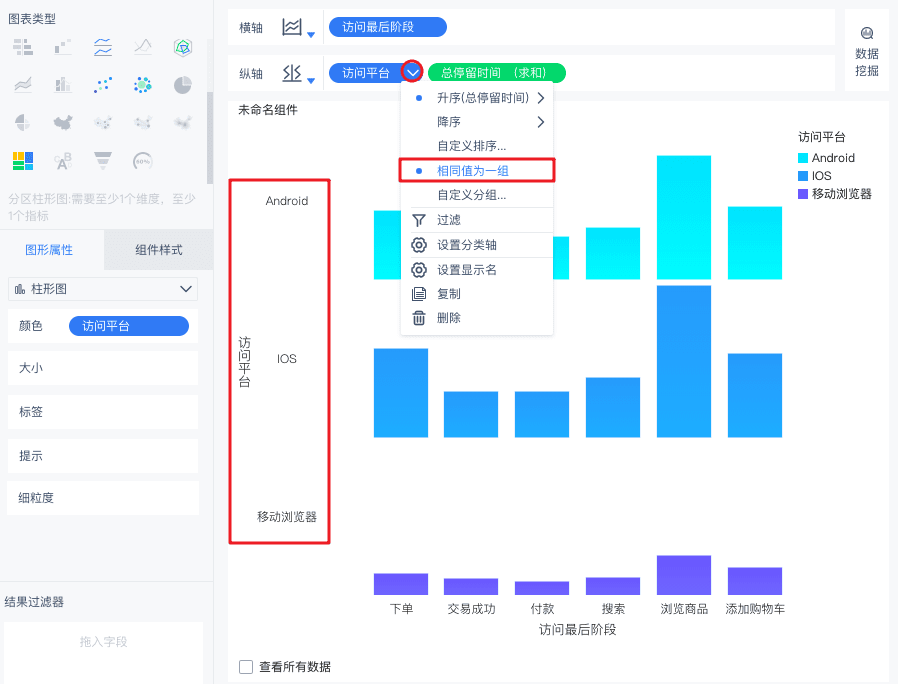The image size is (898, 684).
Task: Enable the 查看所有数据 checkbox
Action: point(246,667)
